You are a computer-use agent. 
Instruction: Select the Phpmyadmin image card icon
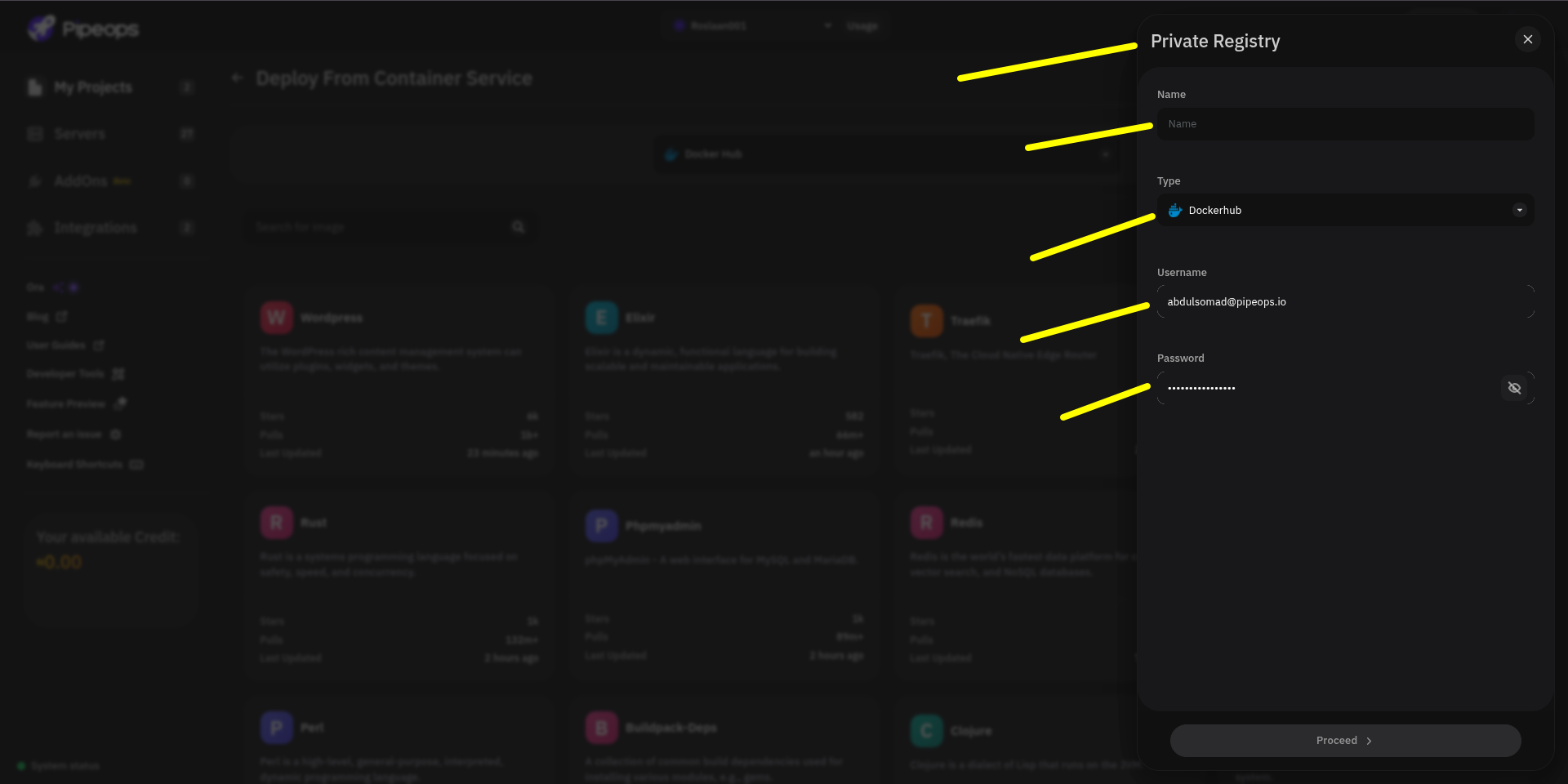point(602,526)
